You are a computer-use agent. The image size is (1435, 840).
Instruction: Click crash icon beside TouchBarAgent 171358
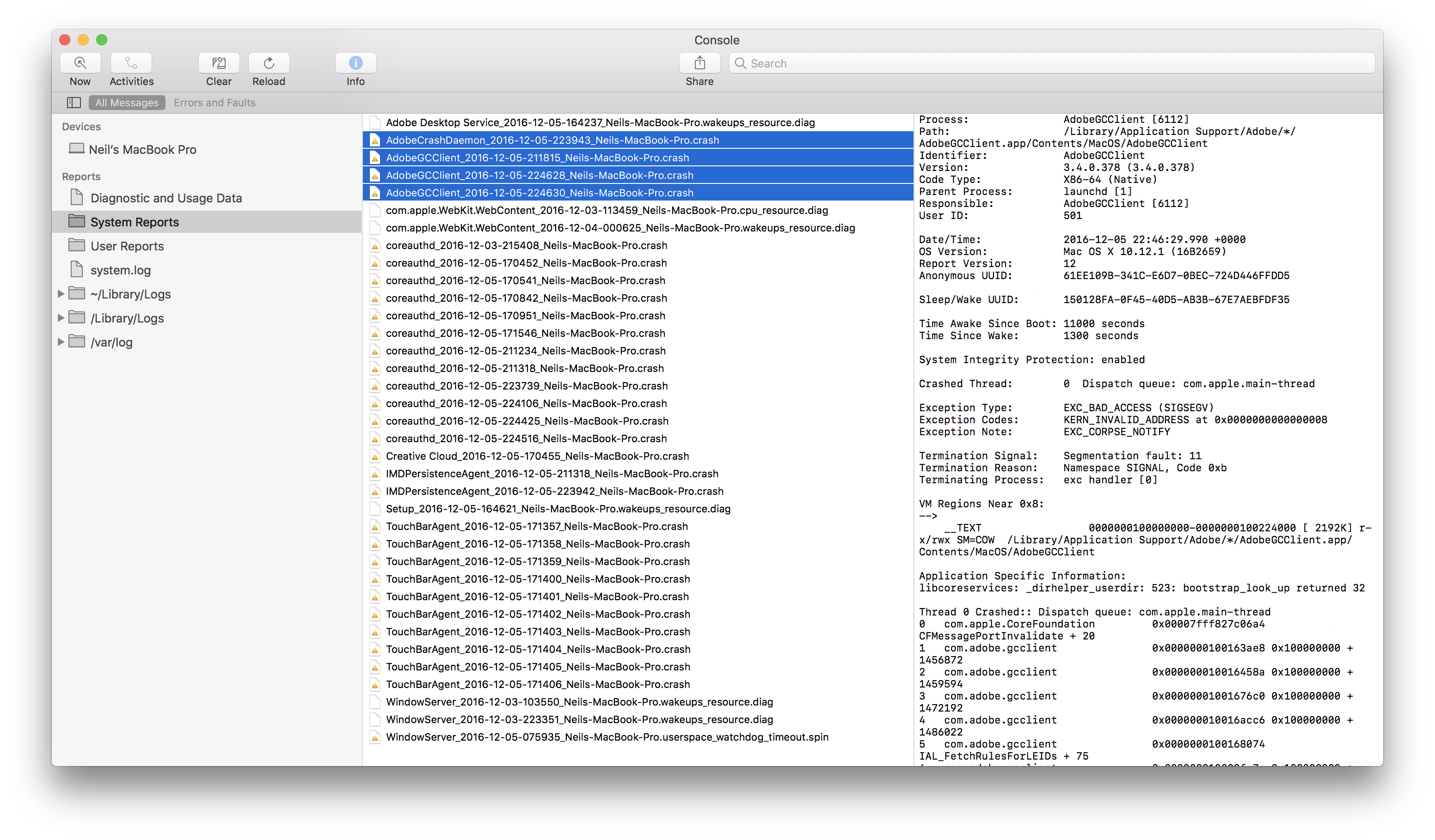374,544
